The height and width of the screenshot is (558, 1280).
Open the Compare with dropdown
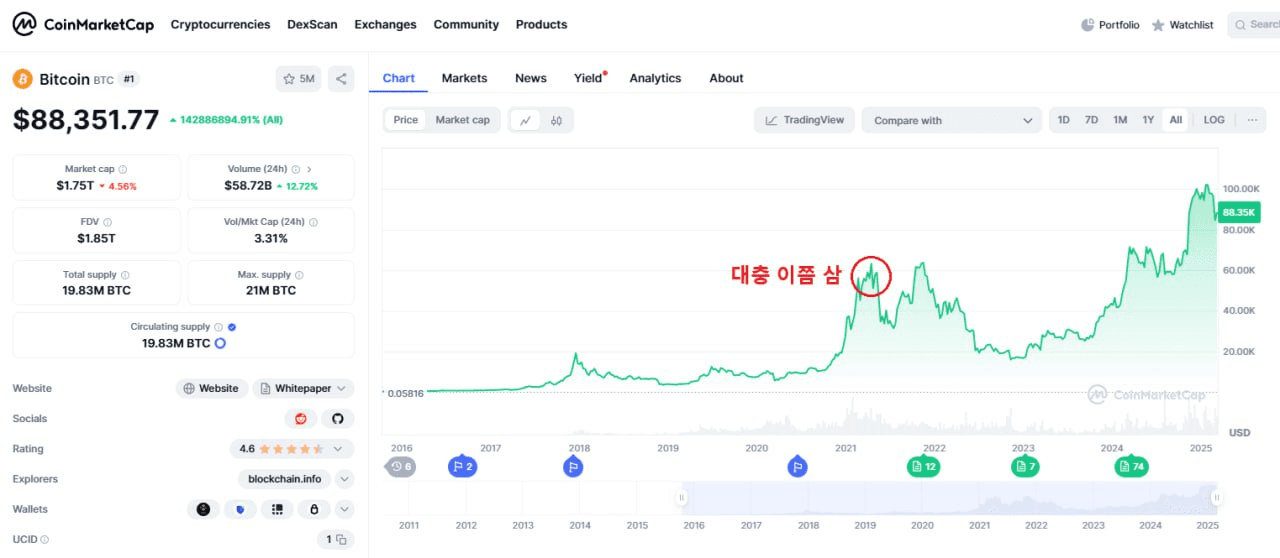952,121
